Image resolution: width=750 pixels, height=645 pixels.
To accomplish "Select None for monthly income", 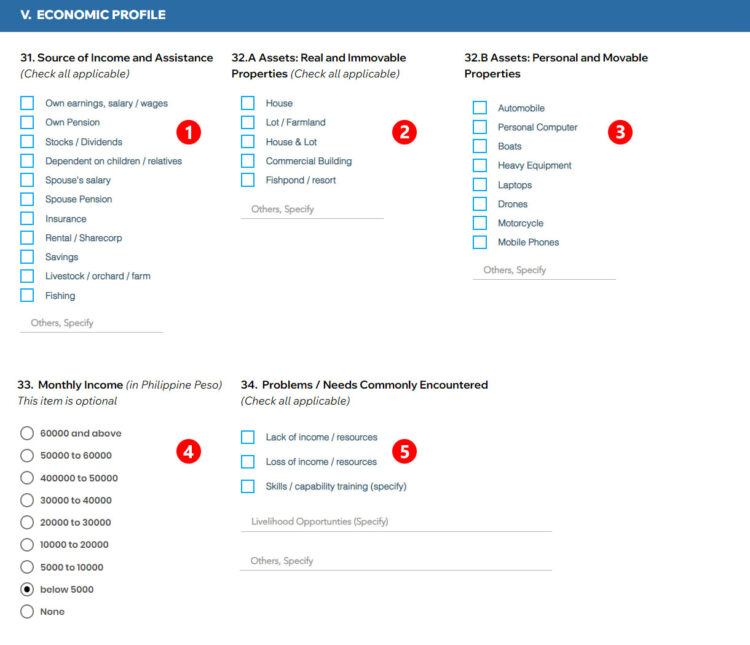I will point(27,612).
